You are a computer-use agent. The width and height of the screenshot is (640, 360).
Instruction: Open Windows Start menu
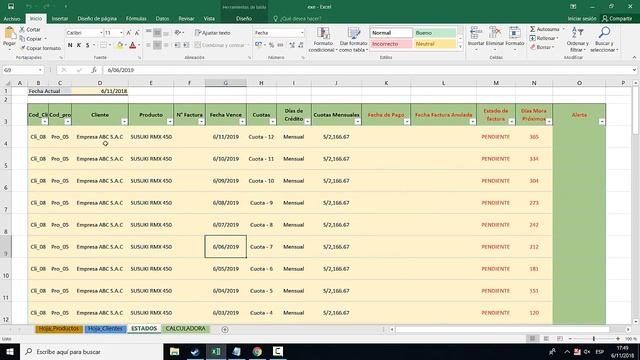pos(10,351)
